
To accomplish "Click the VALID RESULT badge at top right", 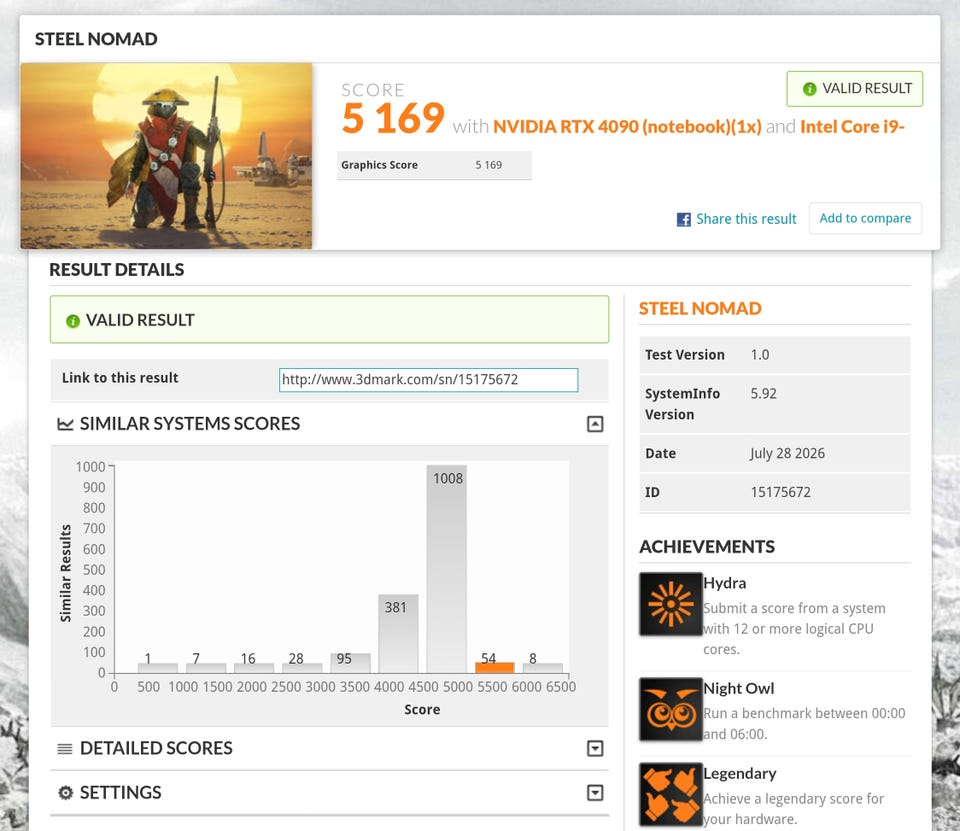I will 855,89.
